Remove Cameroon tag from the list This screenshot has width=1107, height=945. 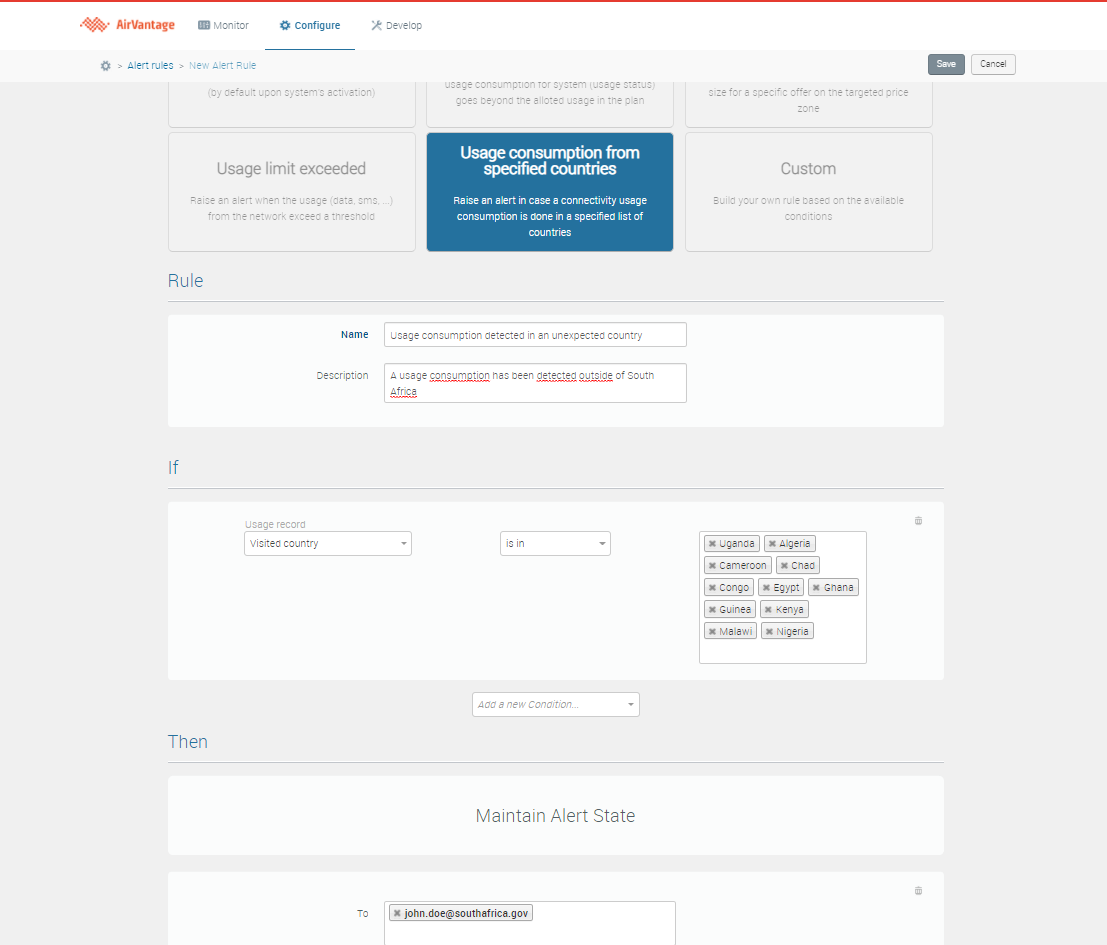tap(712, 566)
